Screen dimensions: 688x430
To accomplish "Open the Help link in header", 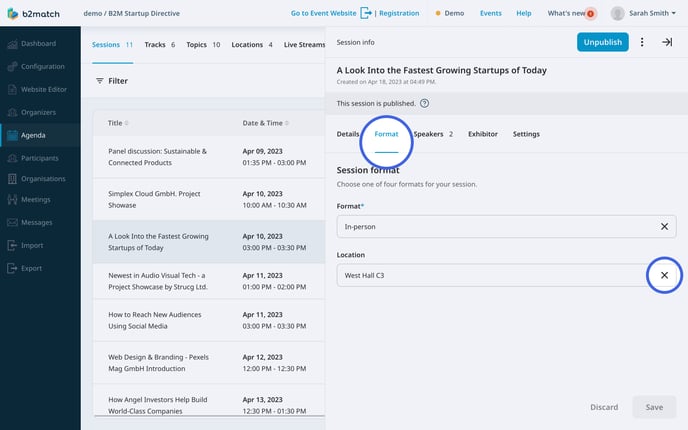I will click(x=523, y=13).
